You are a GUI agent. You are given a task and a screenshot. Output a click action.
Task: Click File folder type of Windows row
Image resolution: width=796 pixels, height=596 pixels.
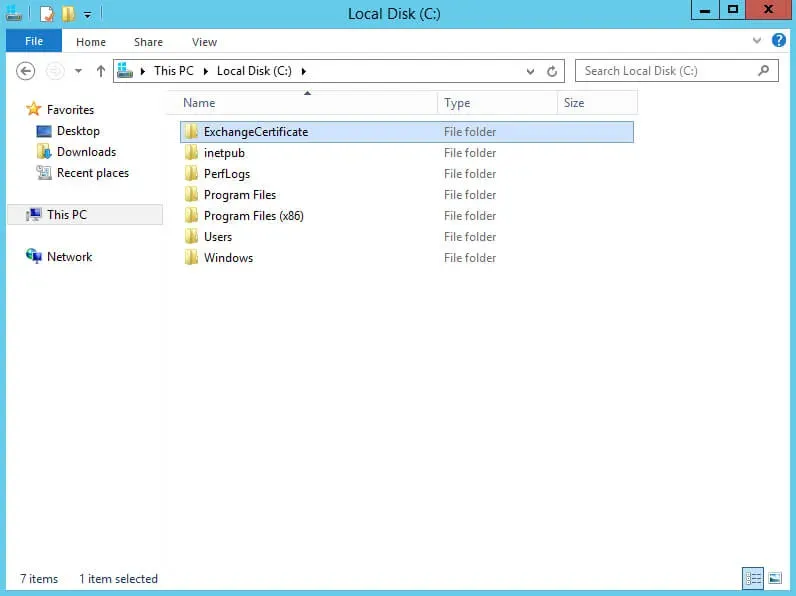pyautogui.click(x=470, y=258)
